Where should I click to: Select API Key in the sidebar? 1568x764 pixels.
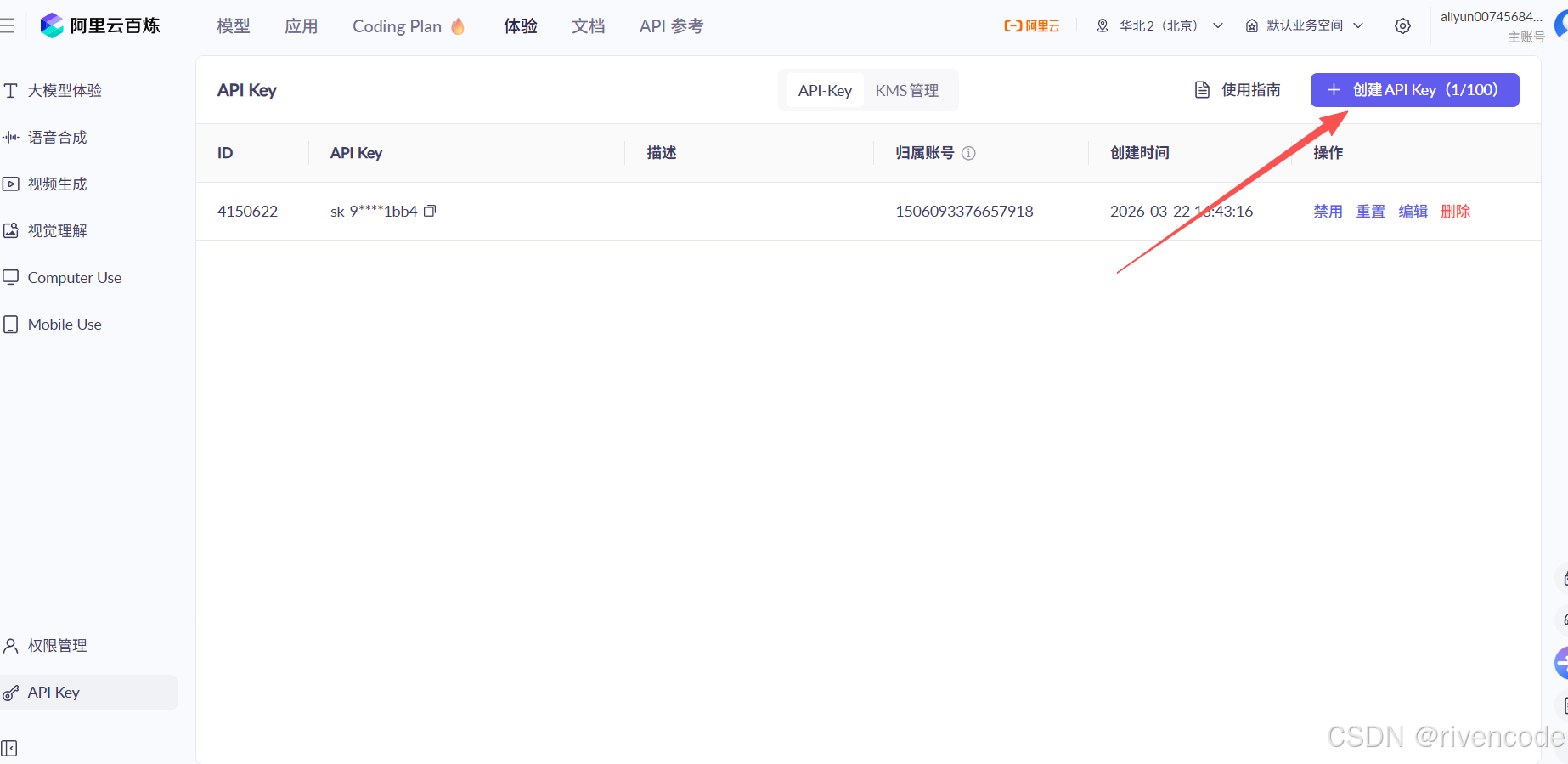tap(89, 693)
